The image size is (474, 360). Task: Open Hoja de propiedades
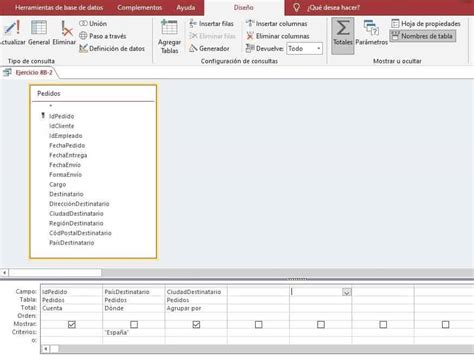pos(426,24)
